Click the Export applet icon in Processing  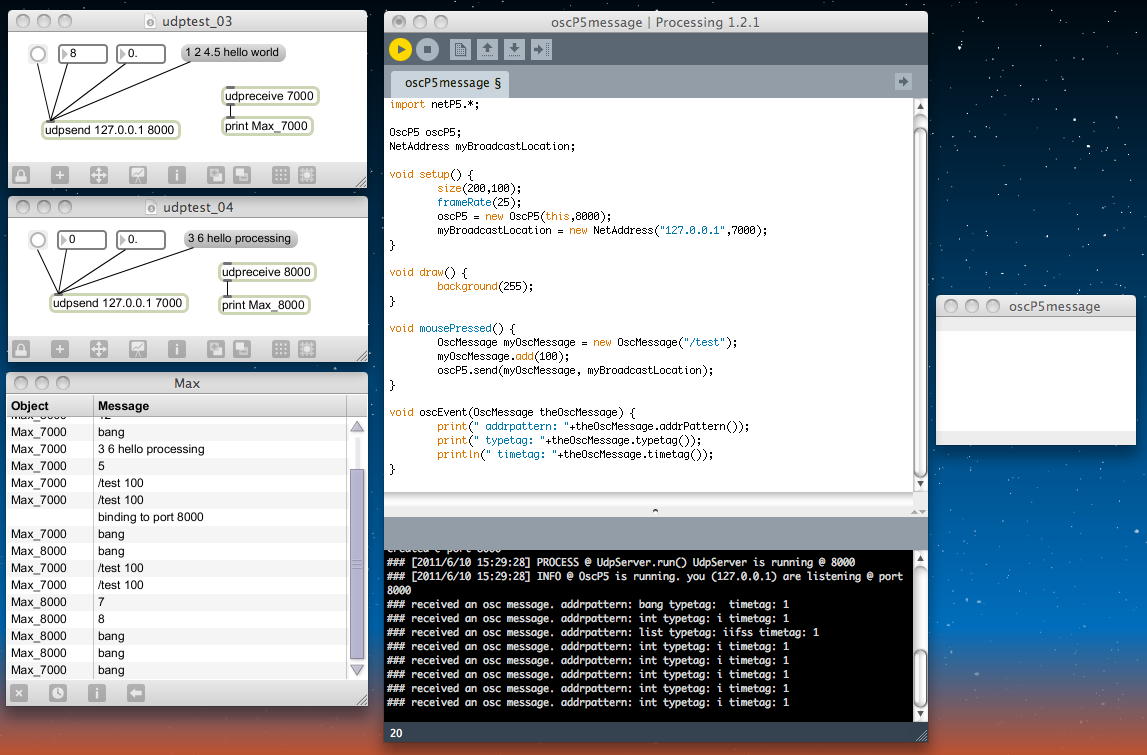[x=541, y=49]
